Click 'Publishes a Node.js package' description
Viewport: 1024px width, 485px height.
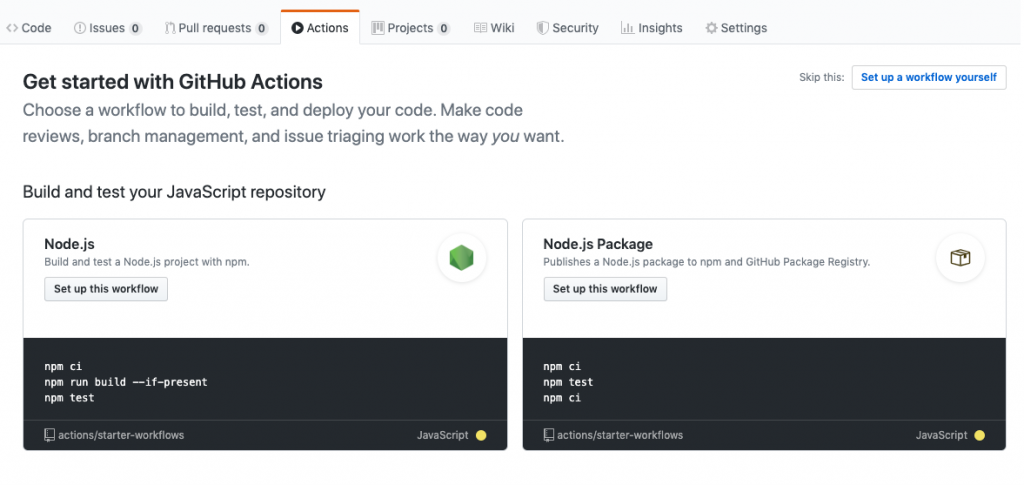[707, 262]
